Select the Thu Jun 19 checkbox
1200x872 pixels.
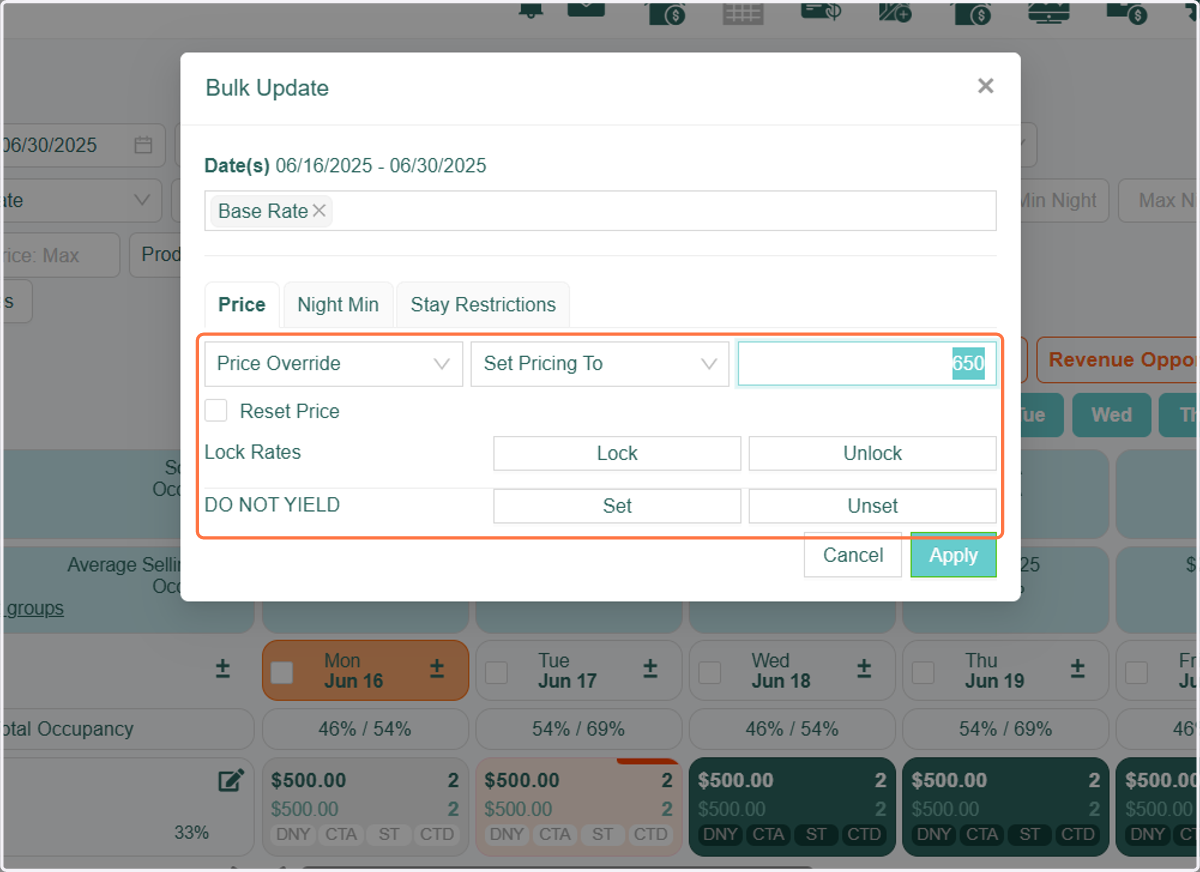click(923, 672)
